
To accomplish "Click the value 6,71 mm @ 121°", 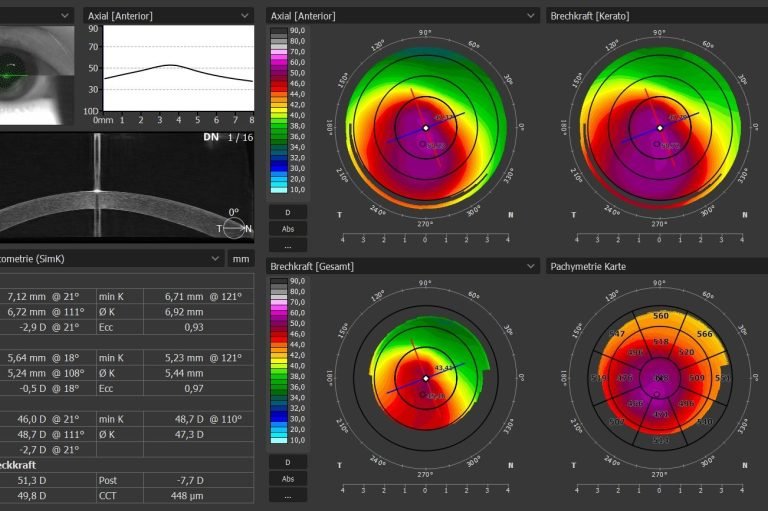I will point(203,296).
